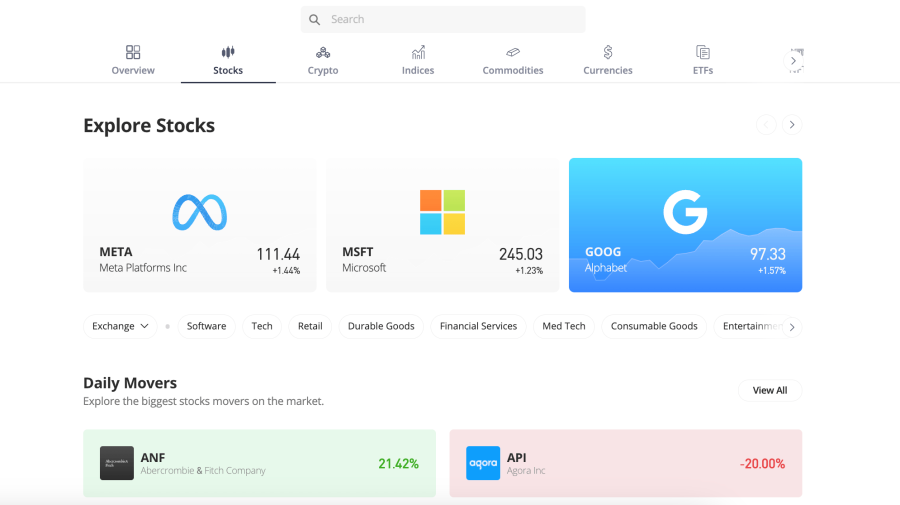Click META change +1.44%
This screenshot has height=505, width=900.
point(286,271)
